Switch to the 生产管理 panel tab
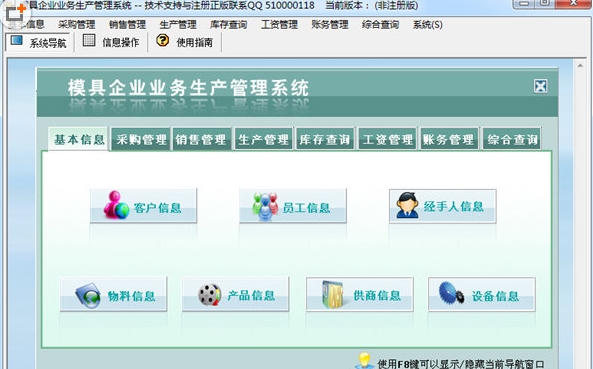 (x=264, y=140)
